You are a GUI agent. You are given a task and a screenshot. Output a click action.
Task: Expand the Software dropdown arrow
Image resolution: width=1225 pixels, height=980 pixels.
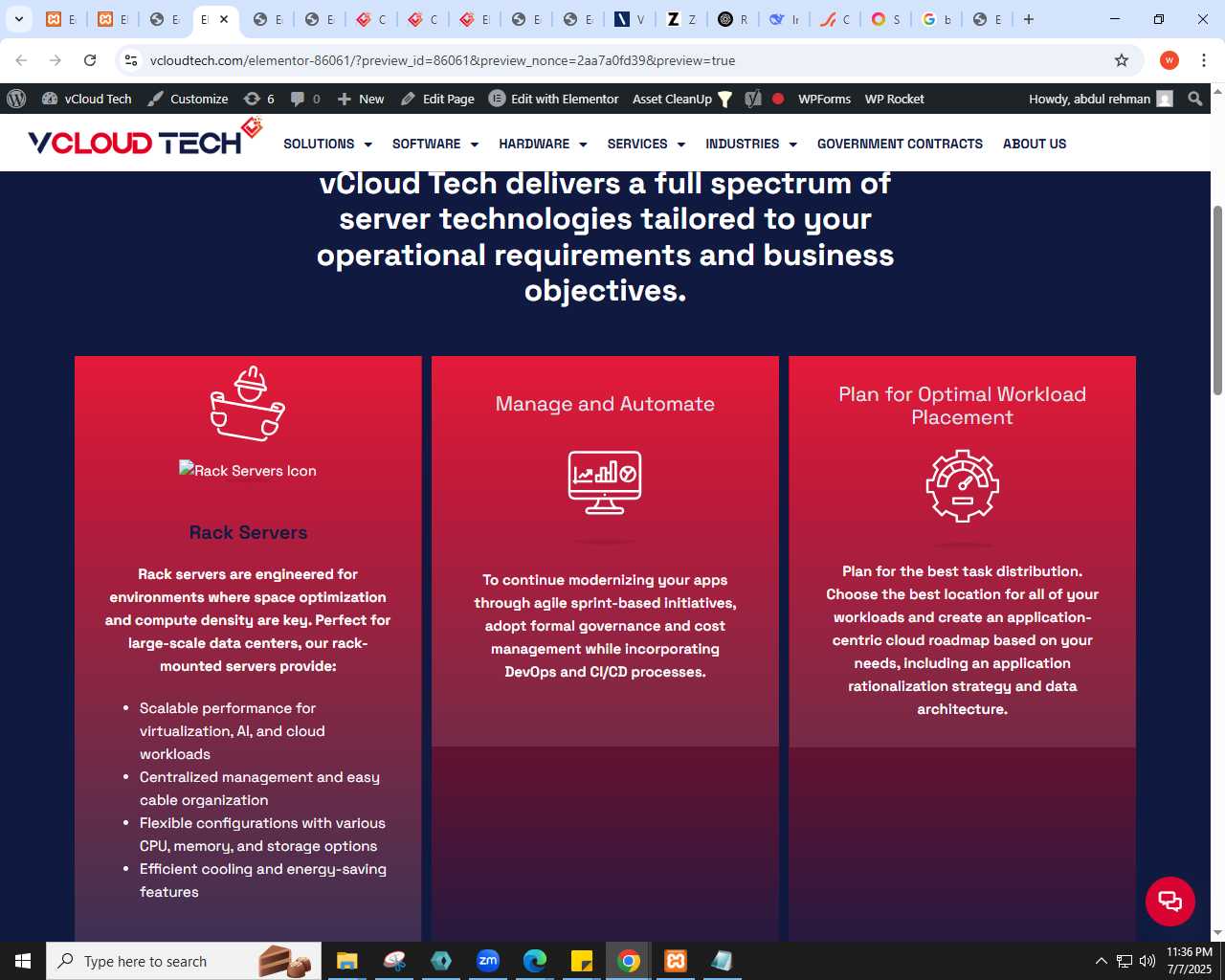pyautogui.click(x=474, y=145)
